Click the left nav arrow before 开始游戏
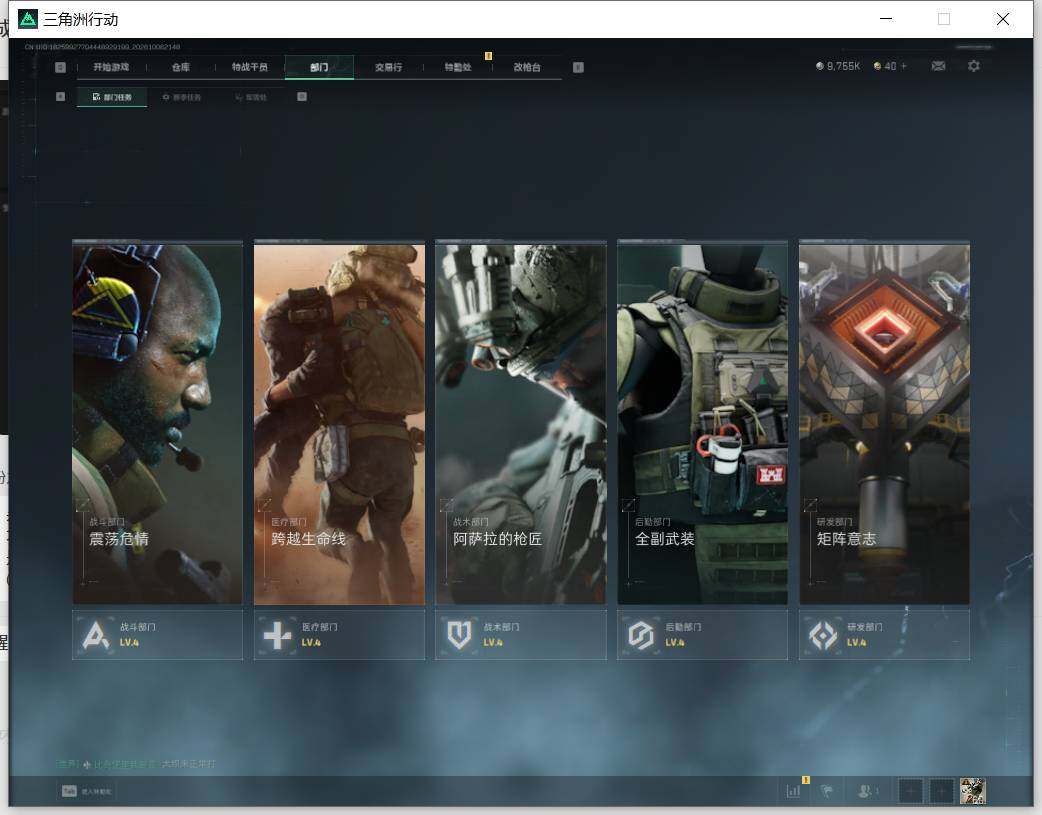The width and height of the screenshot is (1042, 815). pos(60,67)
